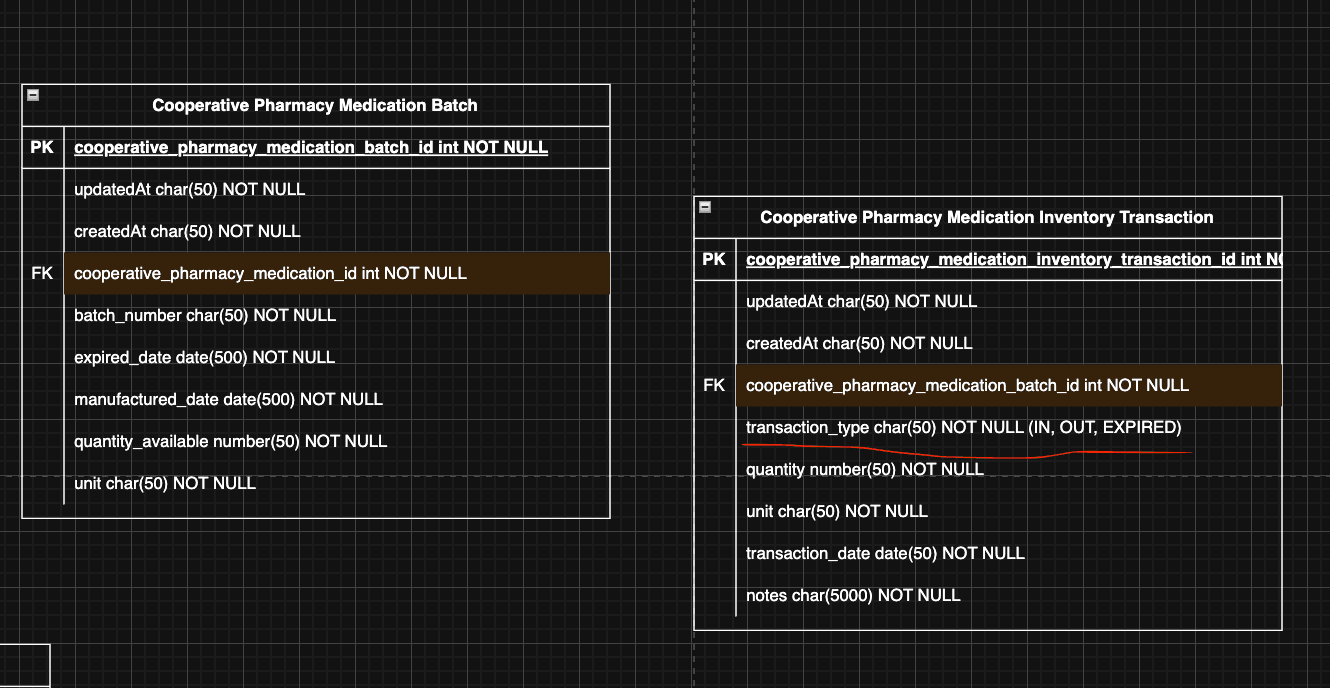Click the manufactured_date date(500) field
Image resolution: width=1330 pixels, height=688 pixels.
click(228, 399)
